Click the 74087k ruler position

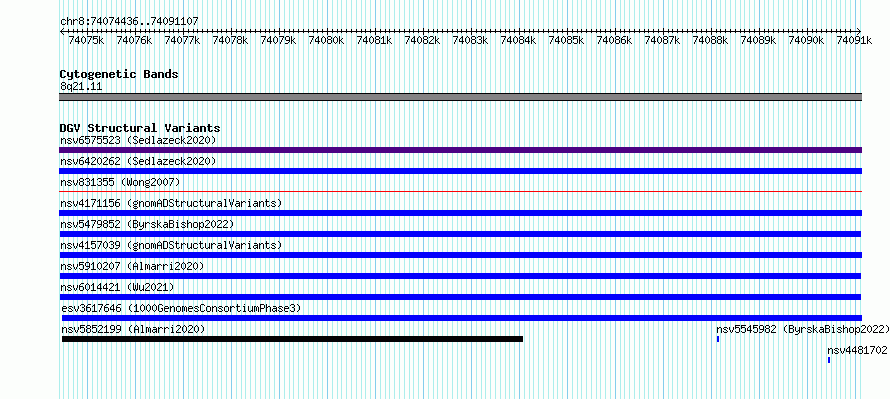click(662, 40)
